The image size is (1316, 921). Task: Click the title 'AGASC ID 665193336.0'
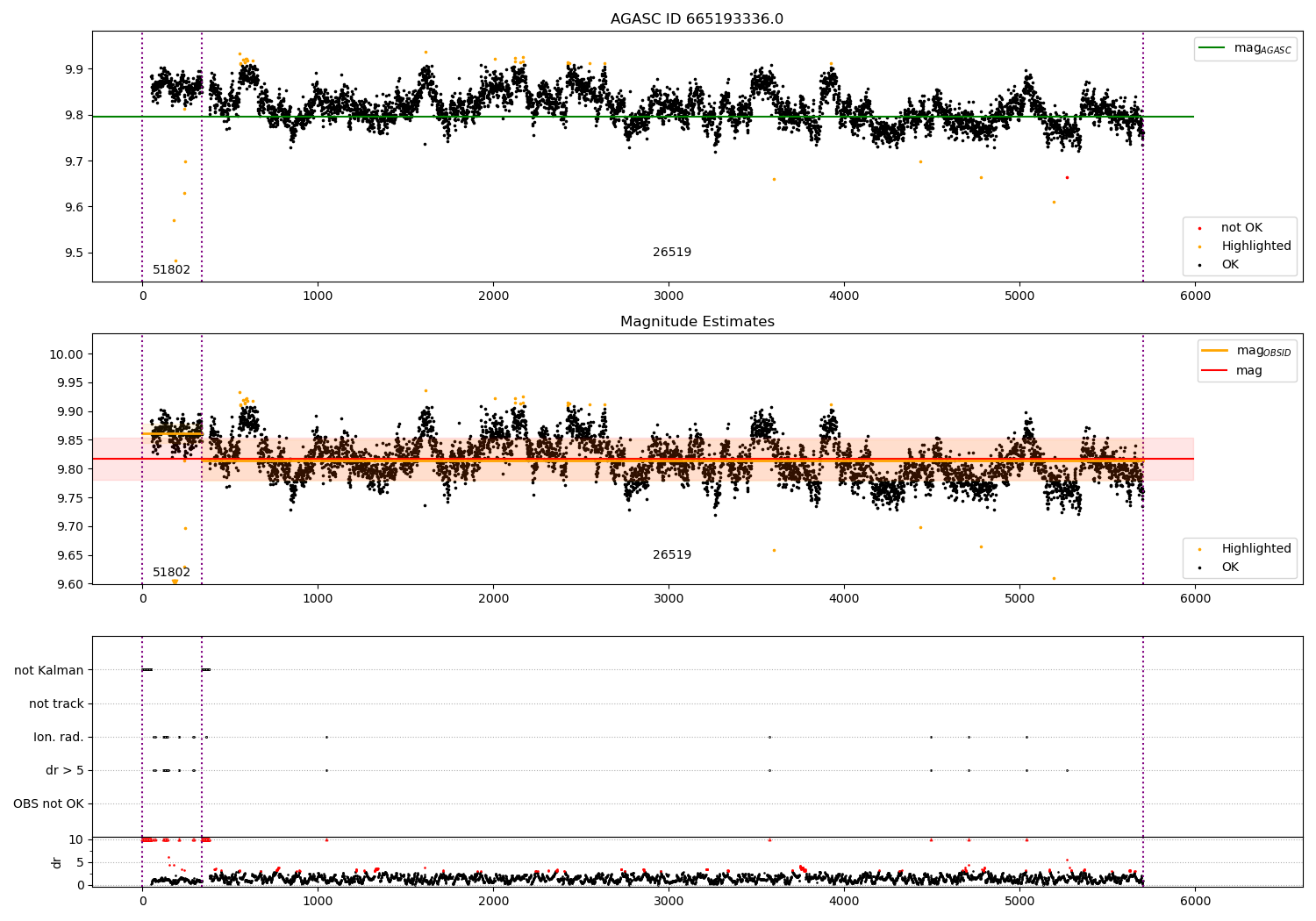coord(697,19)
